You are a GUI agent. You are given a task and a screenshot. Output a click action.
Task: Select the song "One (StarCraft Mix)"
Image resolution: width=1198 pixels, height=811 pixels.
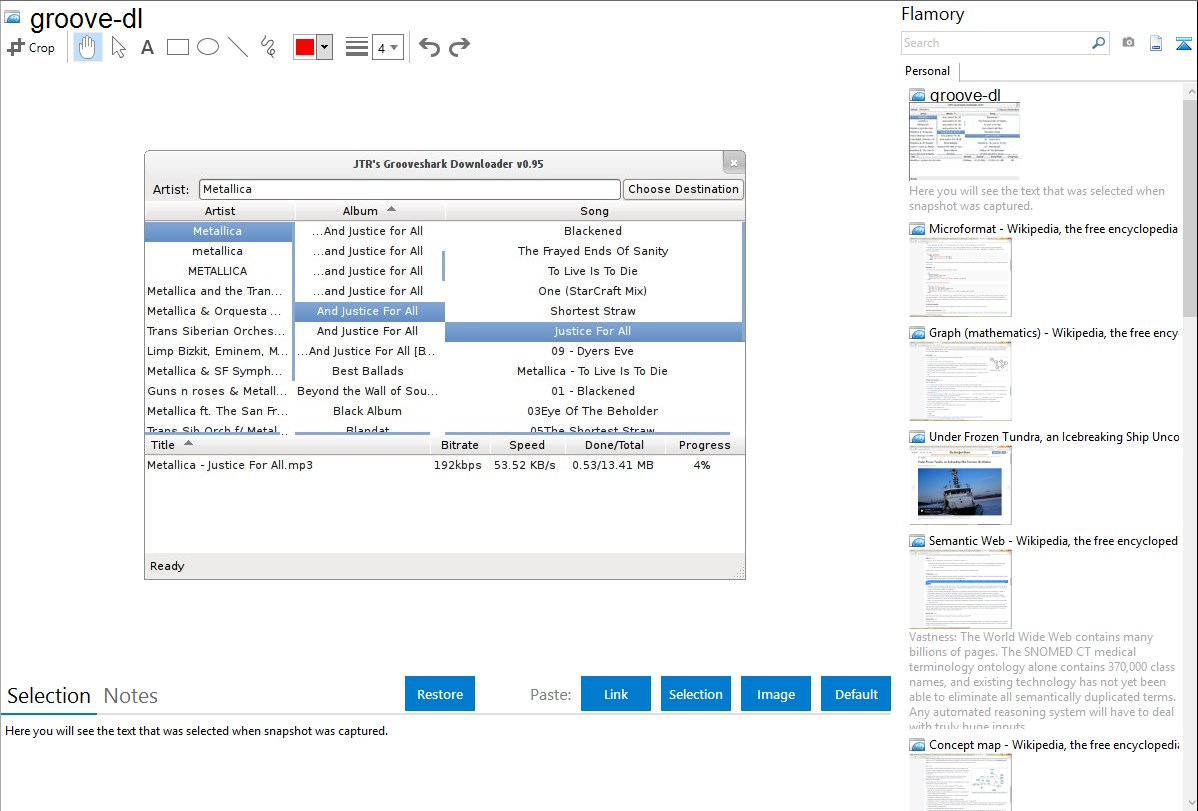[x=593, y=291]
